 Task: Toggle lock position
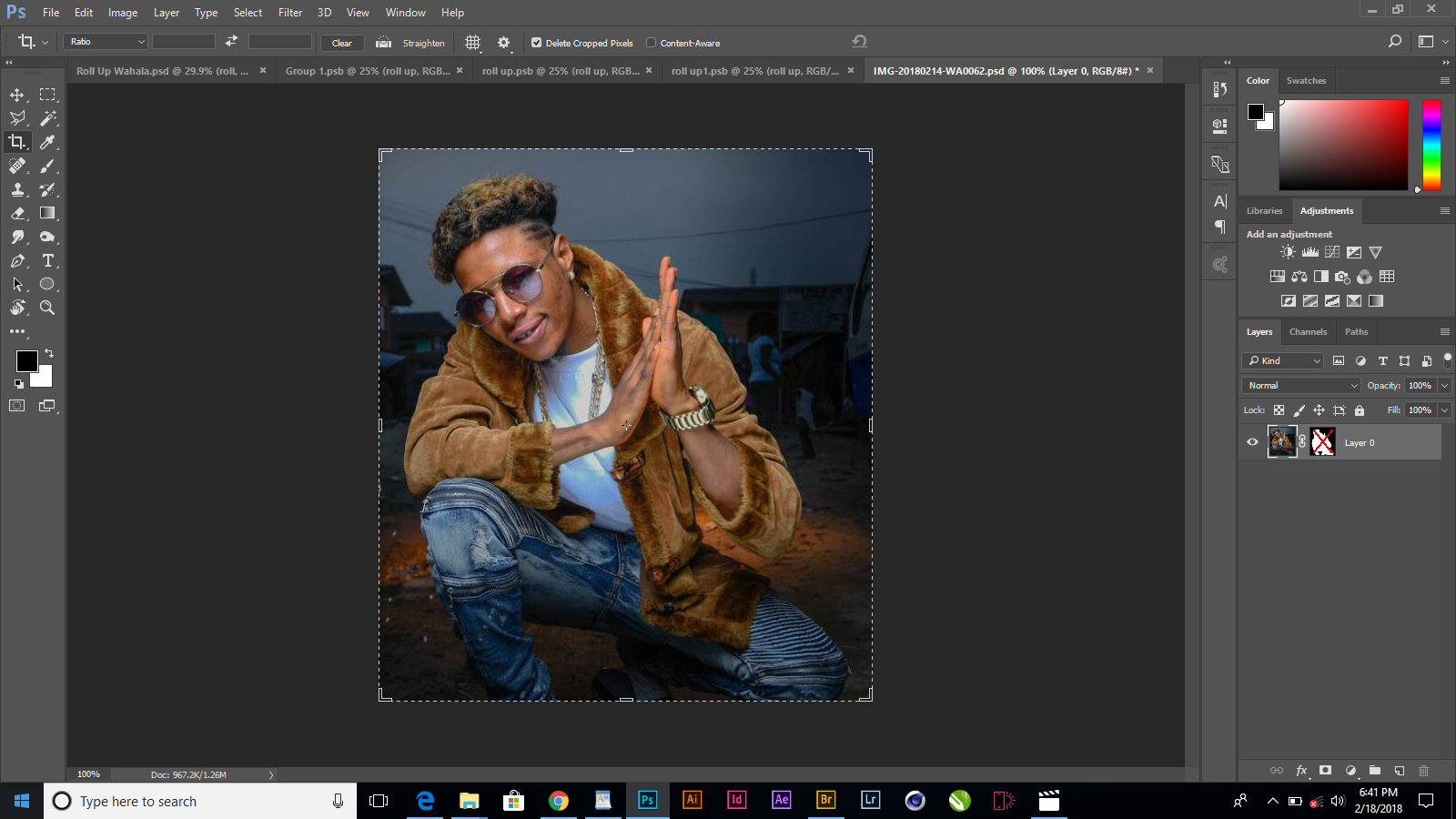[x=1319, y=410]
